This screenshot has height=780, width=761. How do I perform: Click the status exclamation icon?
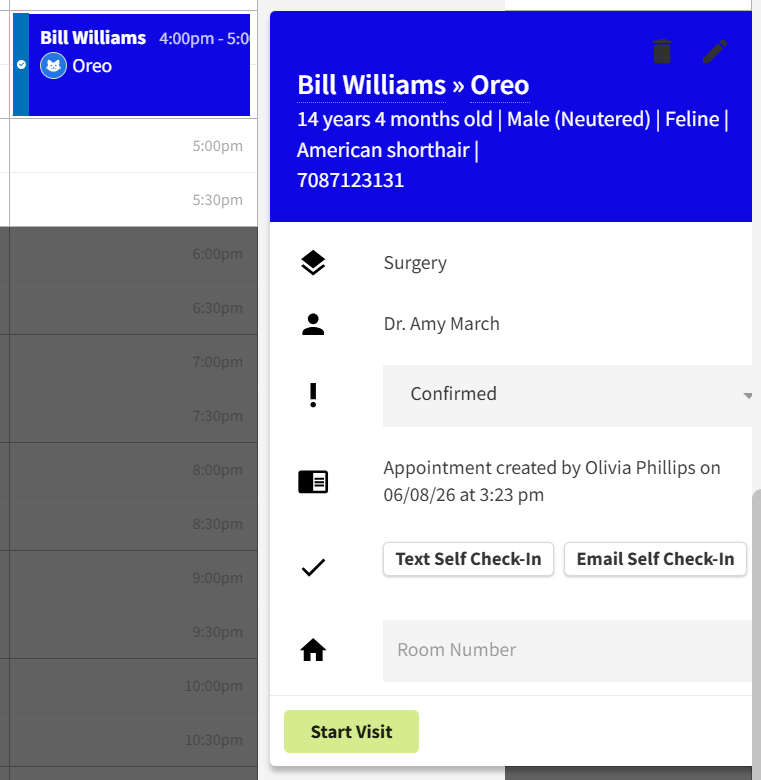click(313, 395)
